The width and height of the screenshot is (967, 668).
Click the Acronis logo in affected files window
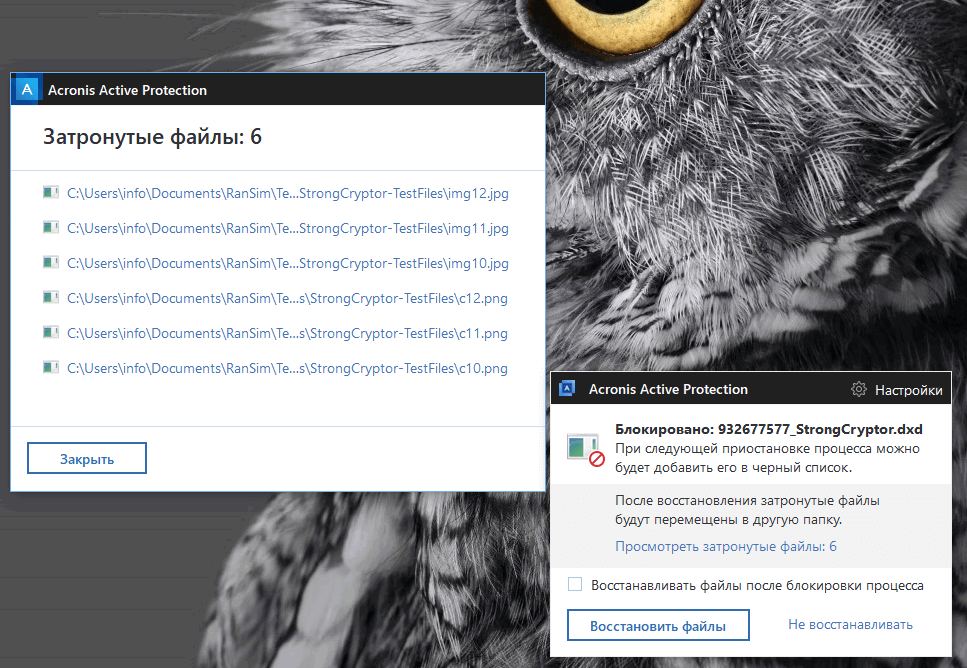27,89
